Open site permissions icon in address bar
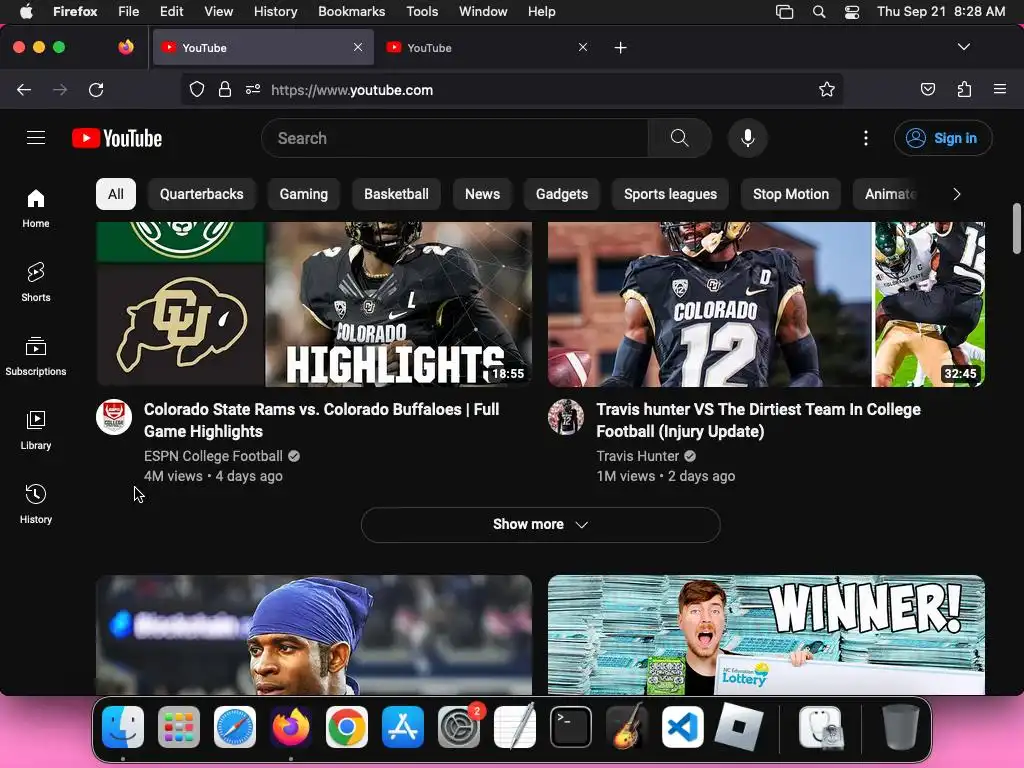 (253, 89)
